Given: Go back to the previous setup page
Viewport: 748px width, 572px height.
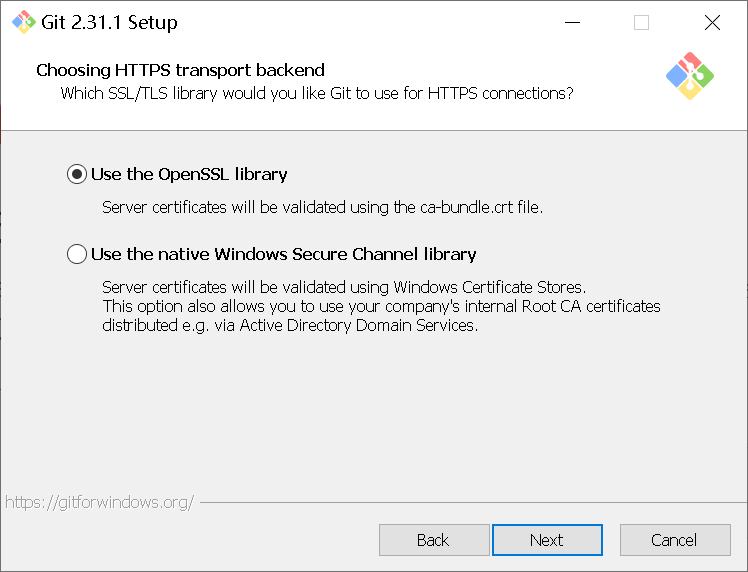Looking at the screenshot, I should (433, 540).
